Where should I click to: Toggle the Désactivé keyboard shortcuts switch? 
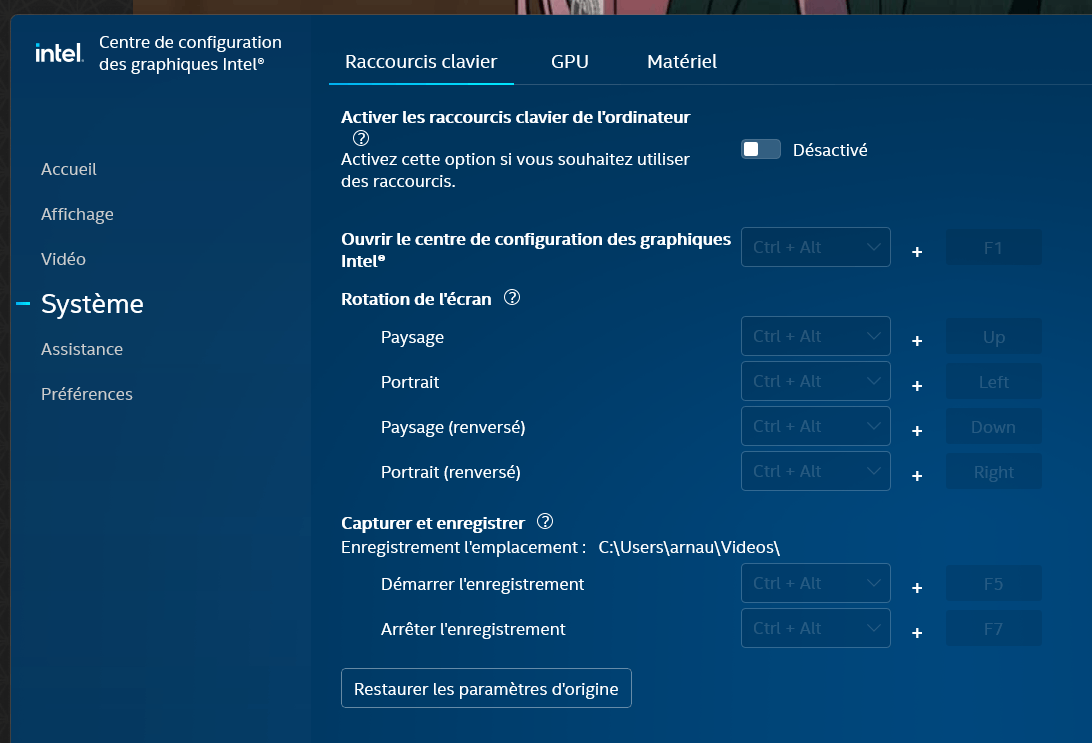click(x=760, y=150)
